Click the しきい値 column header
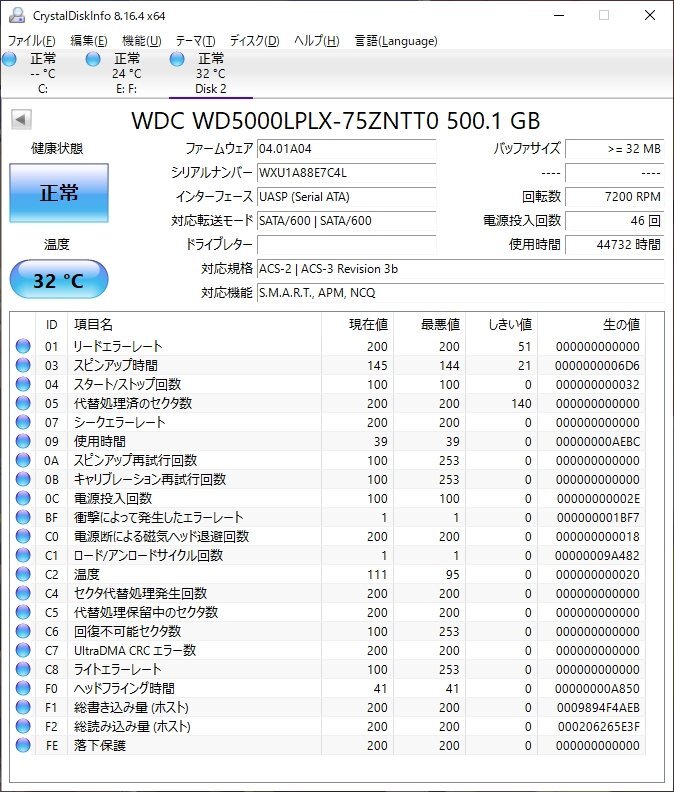Screen dimensions: 674x792 coord(502,324)
